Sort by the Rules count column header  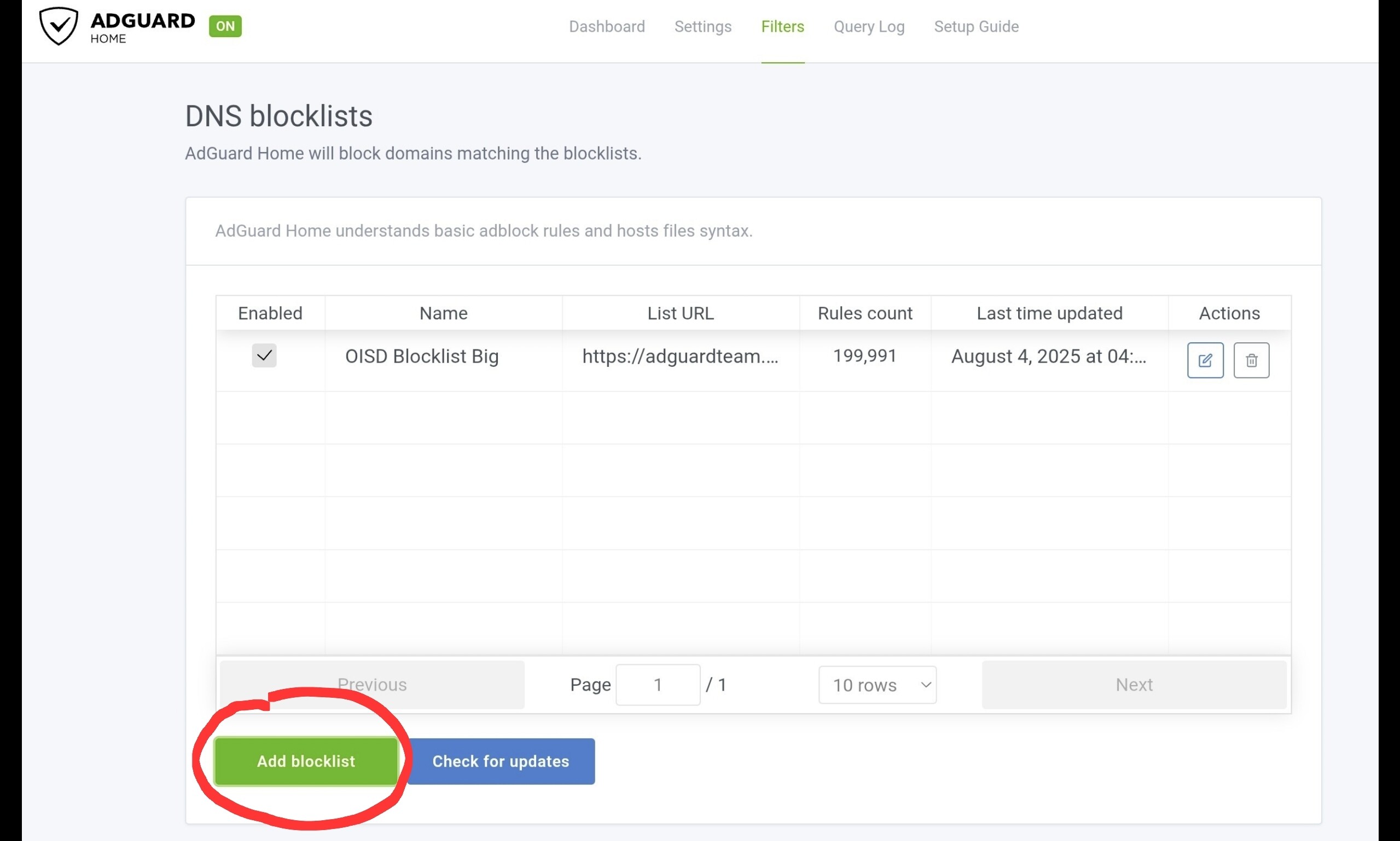point(865,313)
